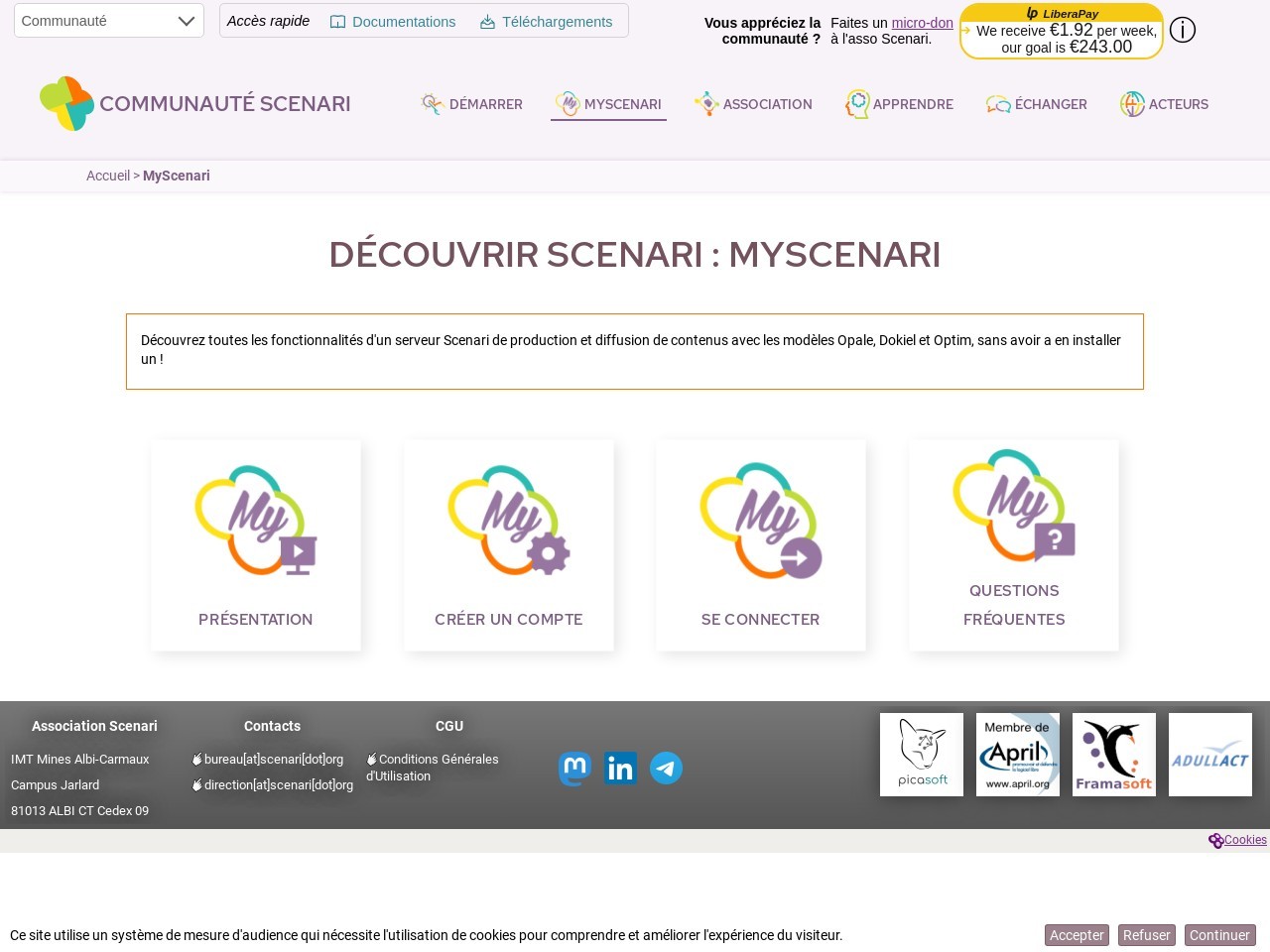Open the Communauté Scenari home title
Viewport: 1270px width, 952px height.
(x=225, y=104)
